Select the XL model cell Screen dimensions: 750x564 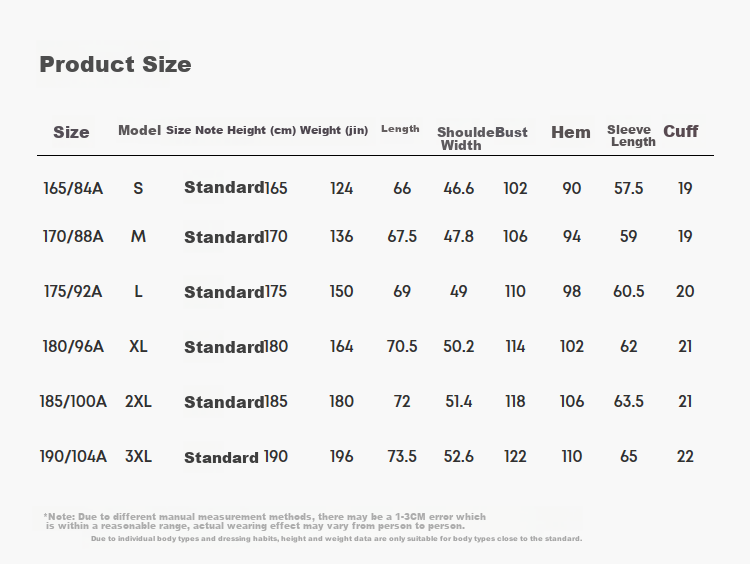pos(138,346)
